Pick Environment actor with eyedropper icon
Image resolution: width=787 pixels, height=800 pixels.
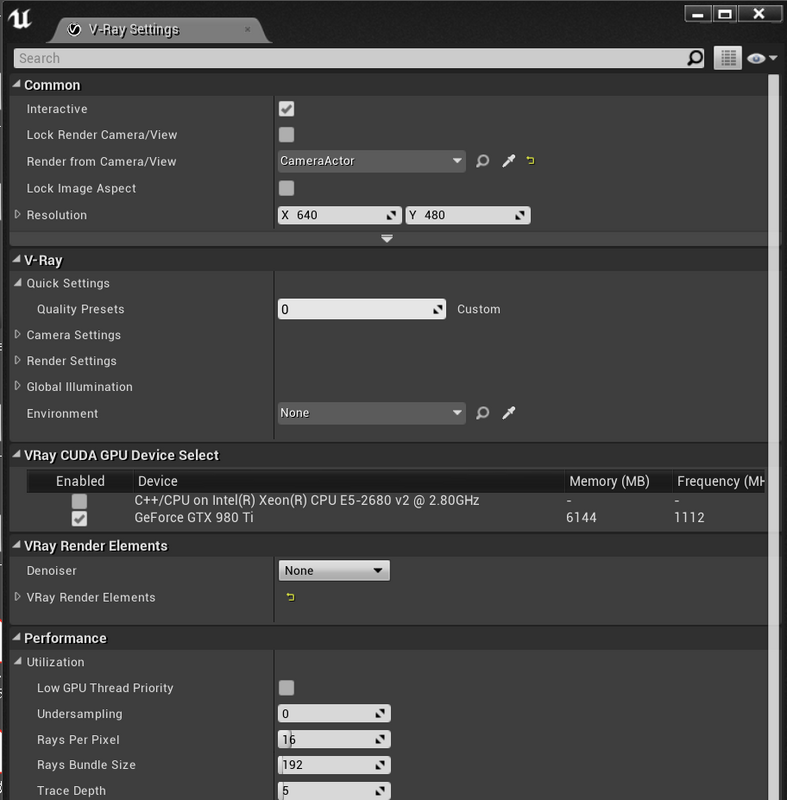(509, 413)
